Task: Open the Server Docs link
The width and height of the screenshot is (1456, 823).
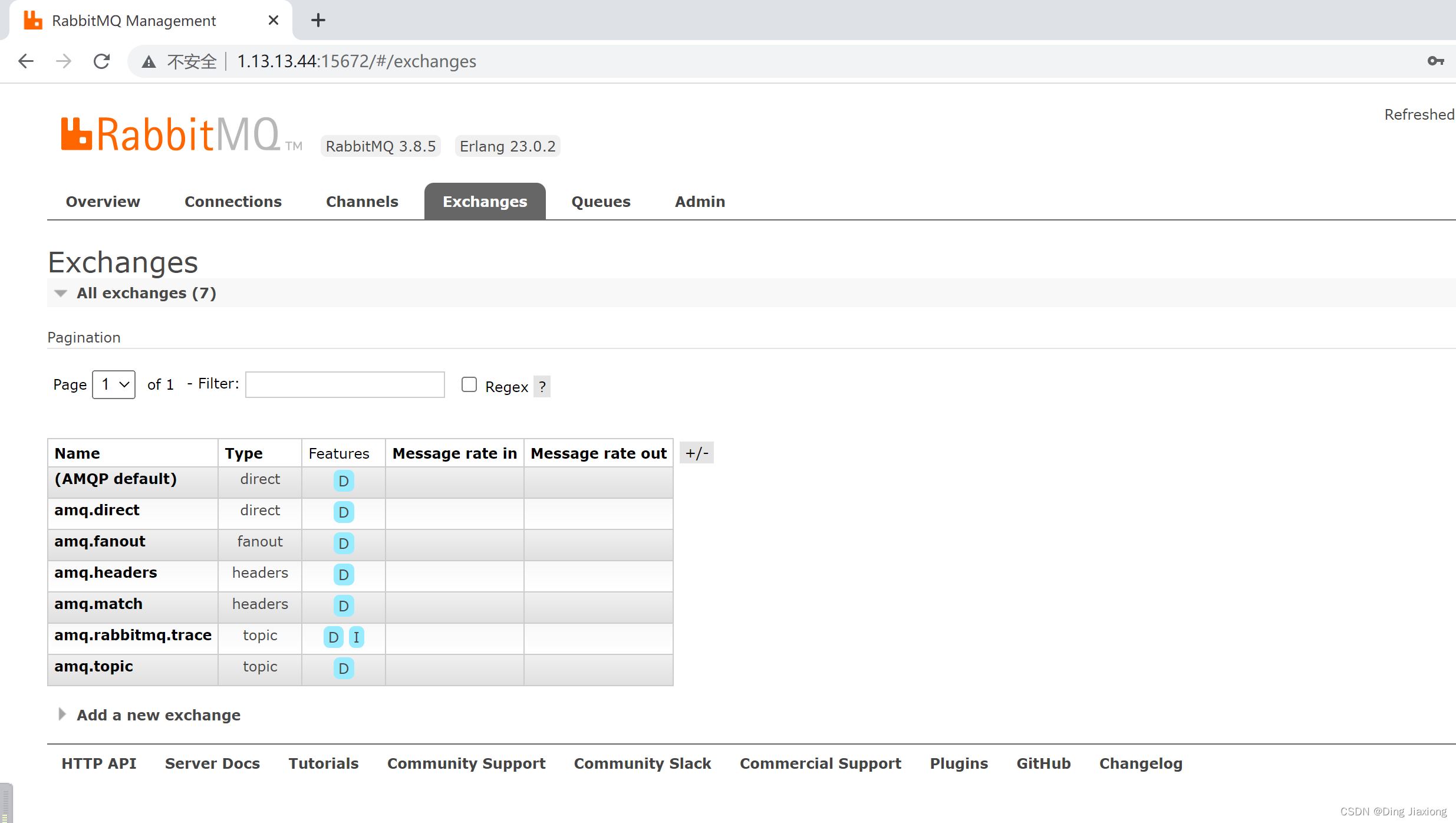Action: tap(212, 763)
